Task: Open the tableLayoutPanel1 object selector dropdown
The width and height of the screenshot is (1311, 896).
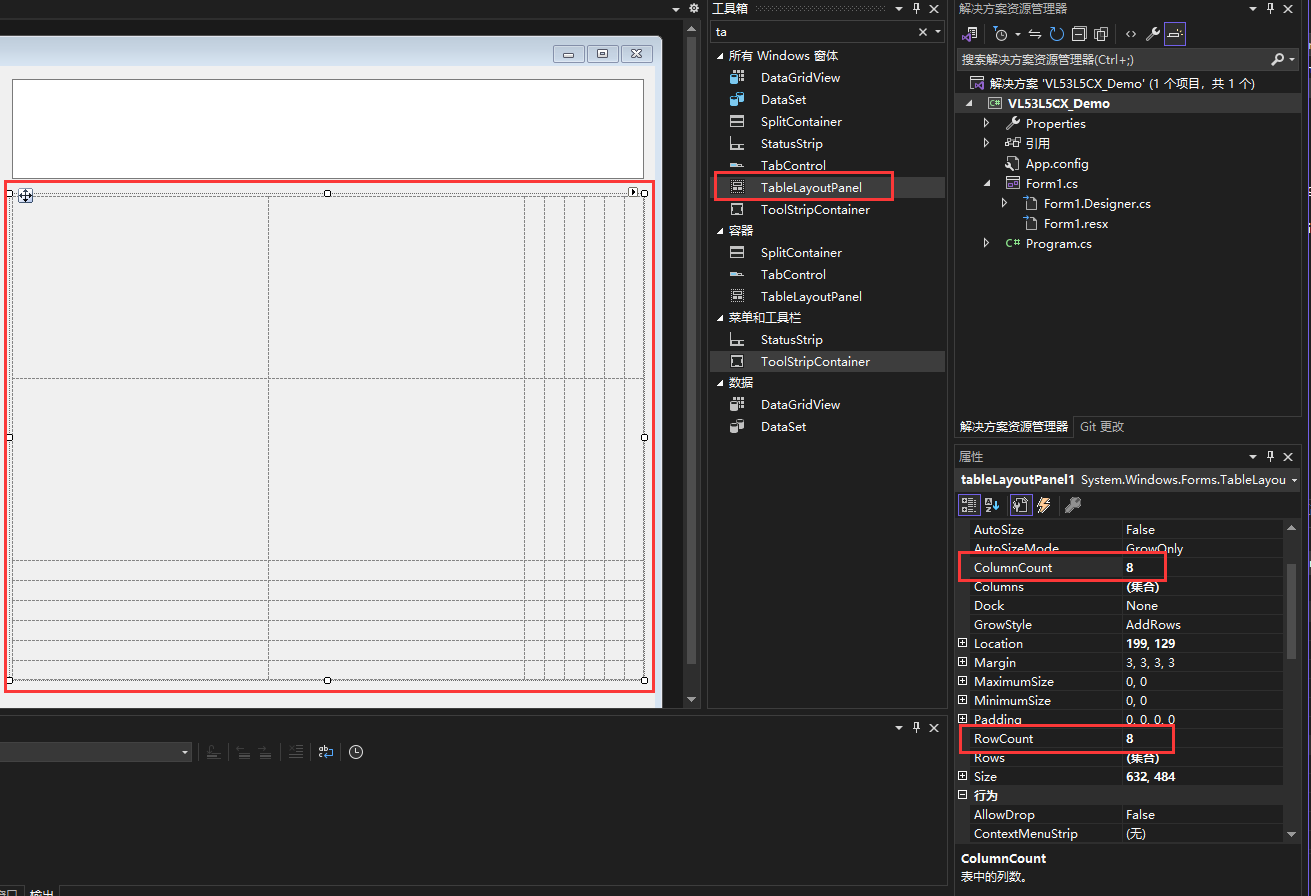Action: (x=1295, y=481)
